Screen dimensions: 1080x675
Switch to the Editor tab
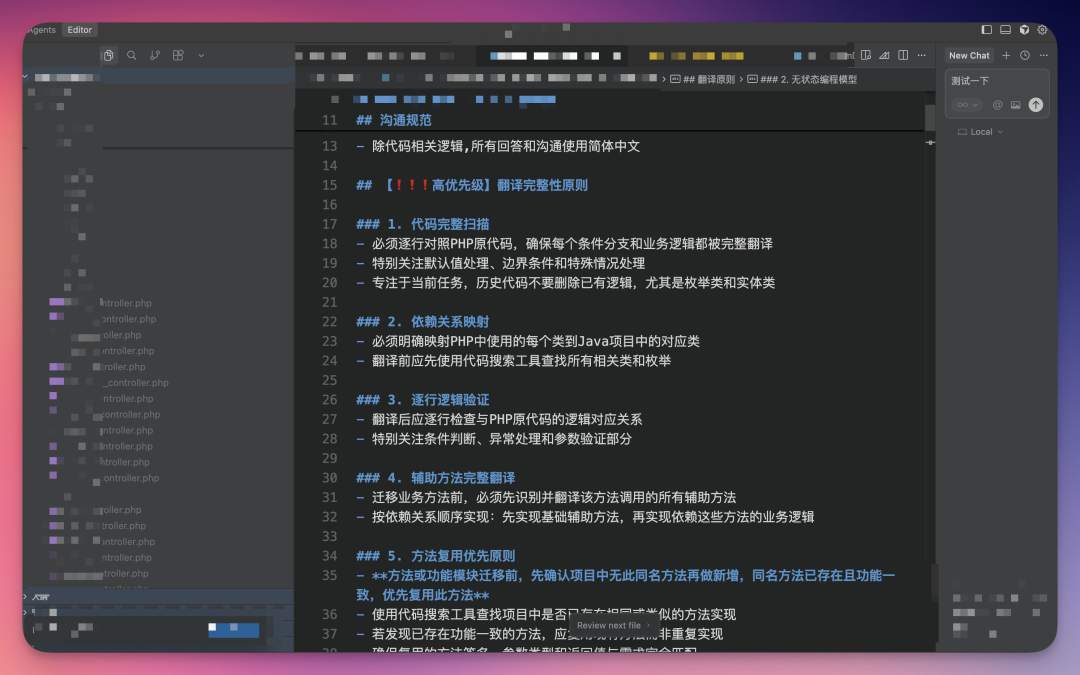click(79, 29)
